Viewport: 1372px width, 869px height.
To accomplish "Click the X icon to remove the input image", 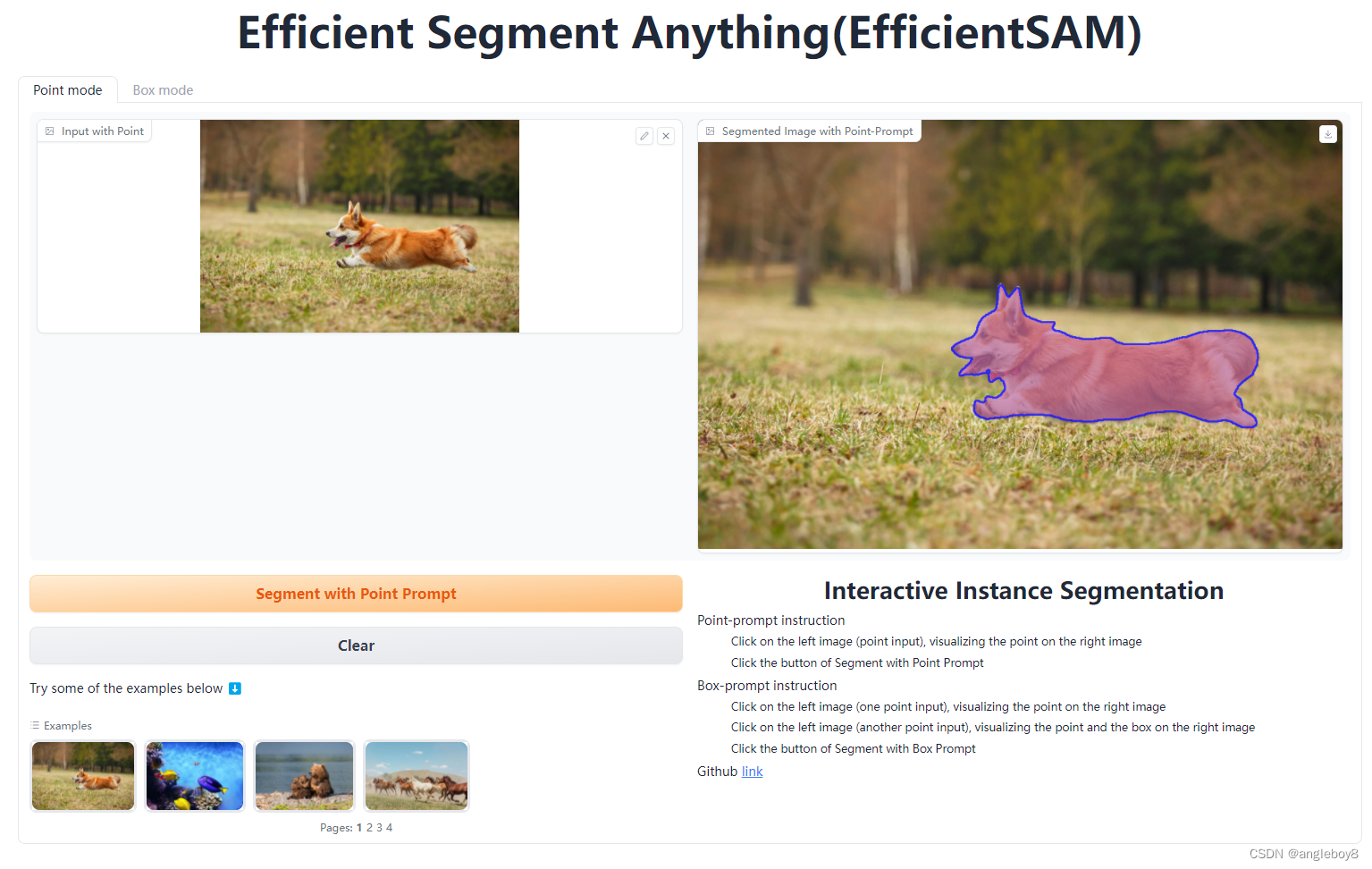I will coord(666,135).
